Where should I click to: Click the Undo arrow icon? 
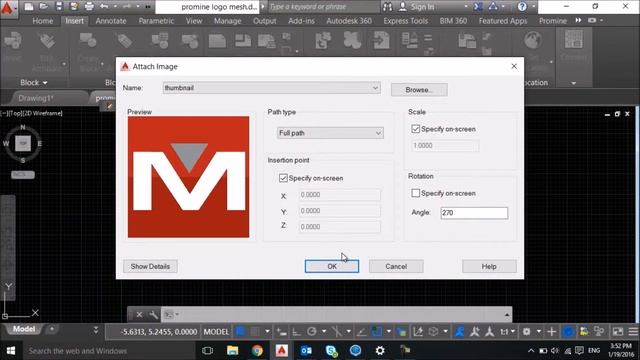click(104, 7)
